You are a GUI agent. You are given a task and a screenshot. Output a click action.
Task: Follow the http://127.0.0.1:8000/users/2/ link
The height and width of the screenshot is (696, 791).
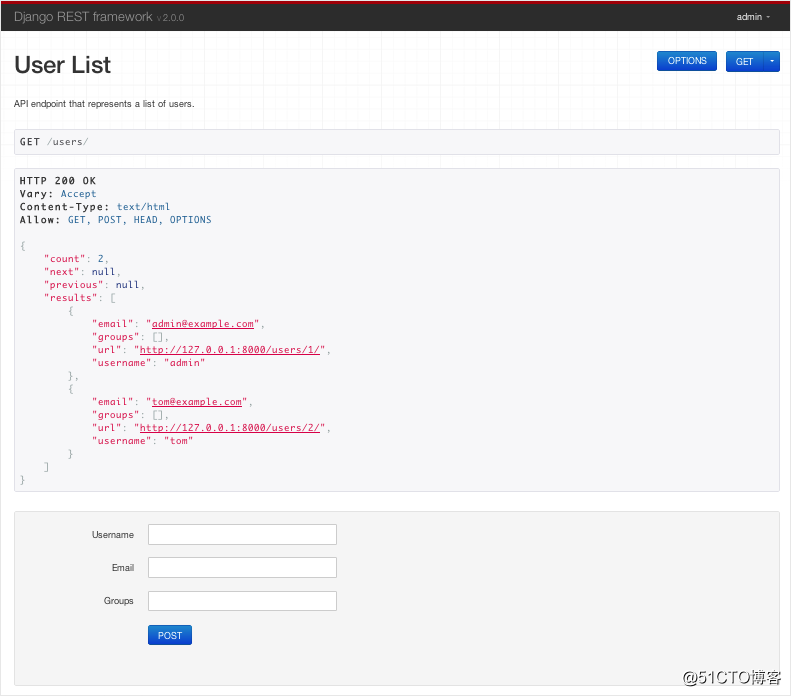point(230,428)
